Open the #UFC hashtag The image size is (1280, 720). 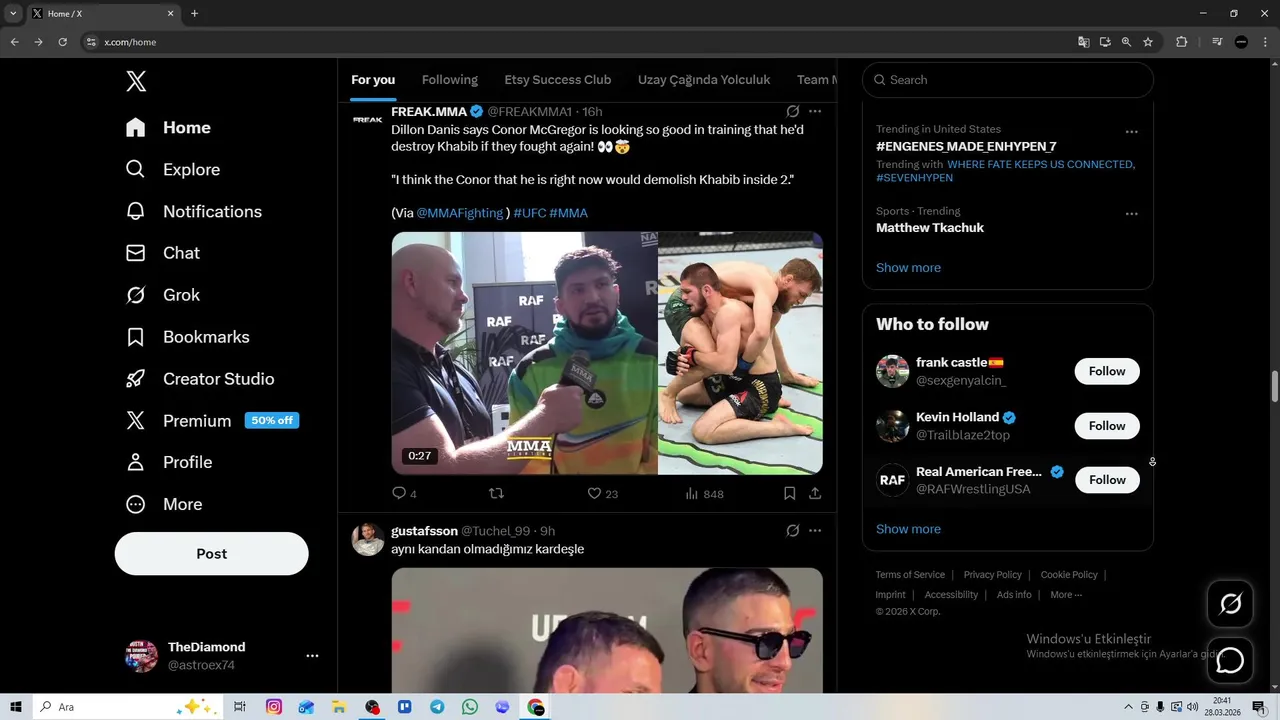coord(529,213)
